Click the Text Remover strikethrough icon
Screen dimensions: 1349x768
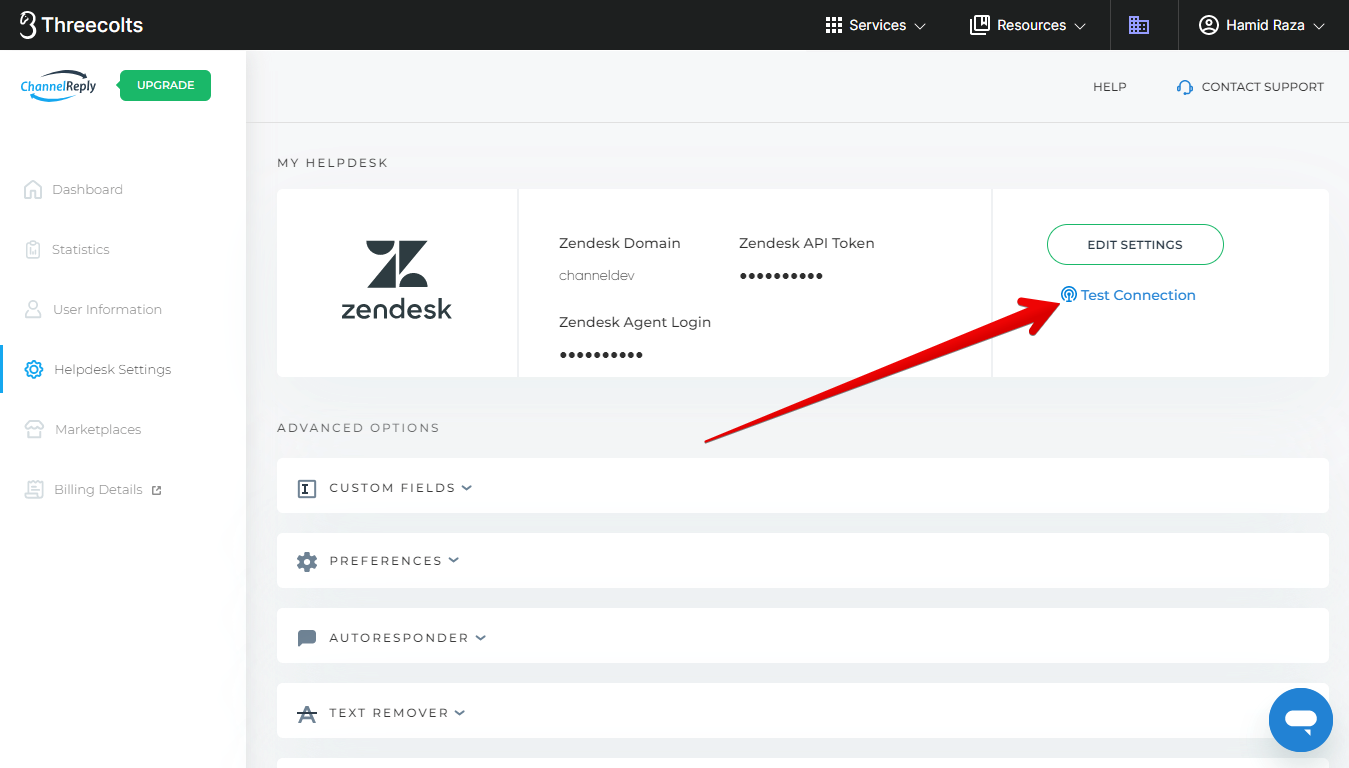307,713
